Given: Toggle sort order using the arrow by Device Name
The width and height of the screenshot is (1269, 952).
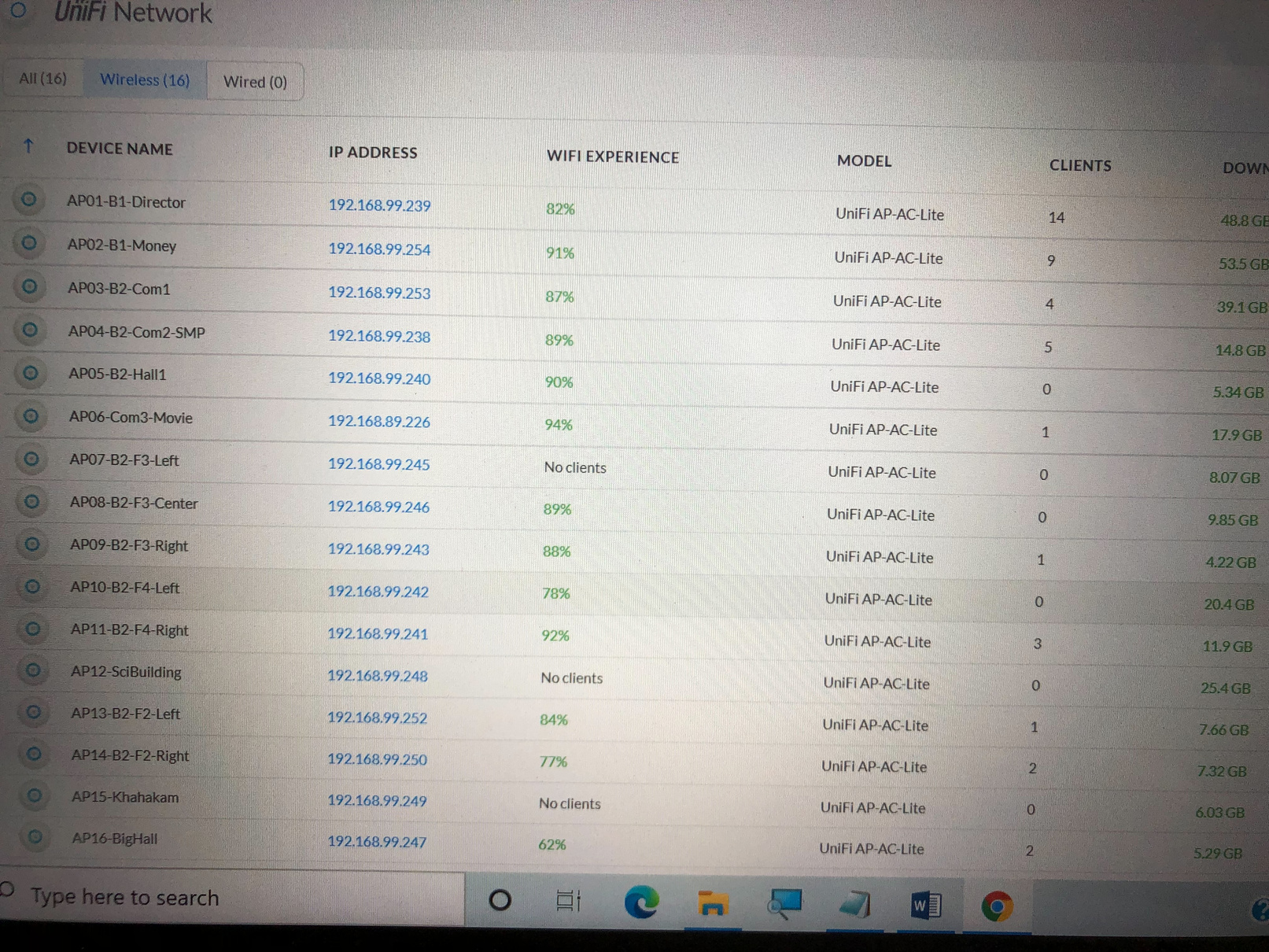Looking at the screenshot, I should 28,146.
